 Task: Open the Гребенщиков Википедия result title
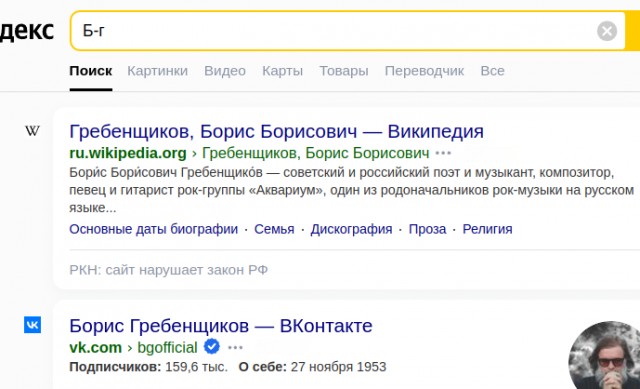[x=276, y=131]
